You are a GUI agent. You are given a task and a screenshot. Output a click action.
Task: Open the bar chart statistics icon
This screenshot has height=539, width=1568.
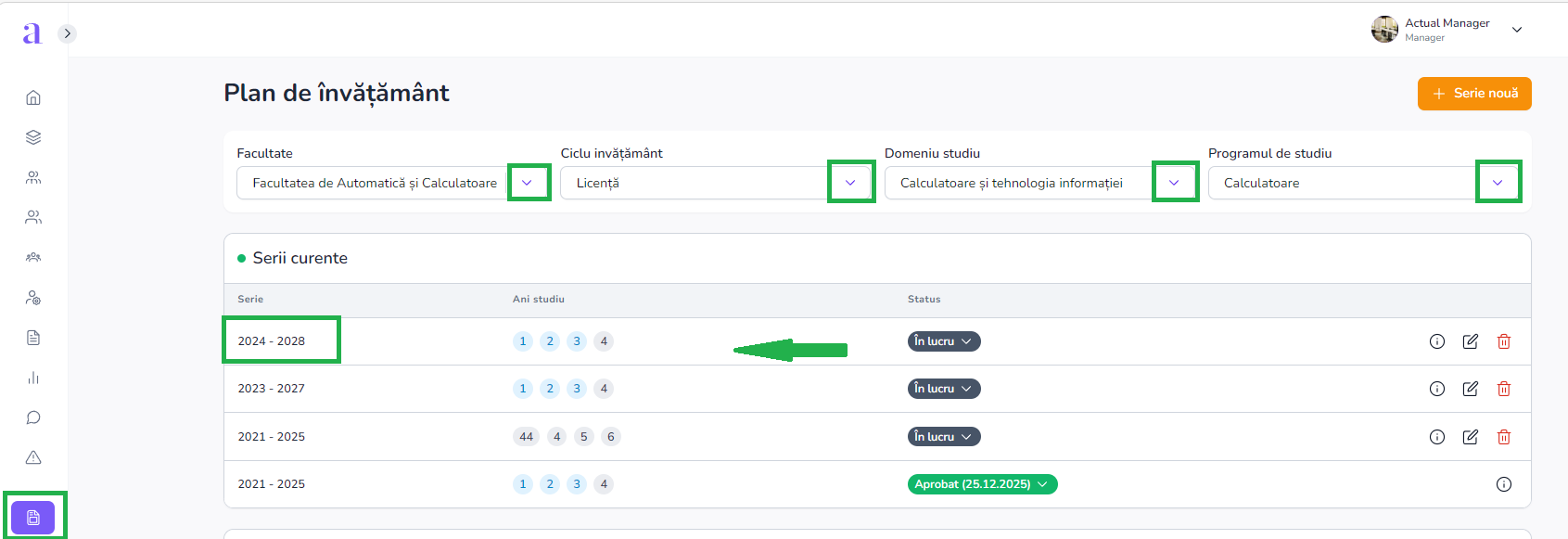[33, 378]
